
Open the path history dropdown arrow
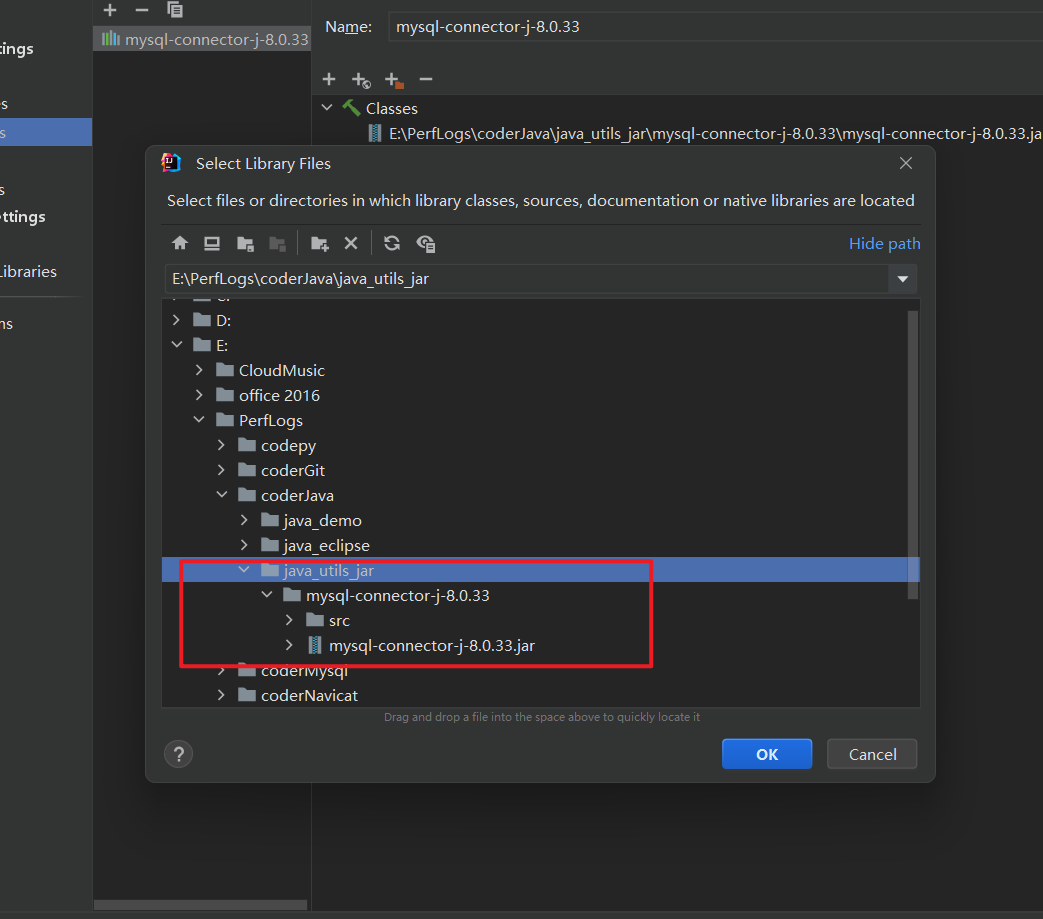coord(903,279)
